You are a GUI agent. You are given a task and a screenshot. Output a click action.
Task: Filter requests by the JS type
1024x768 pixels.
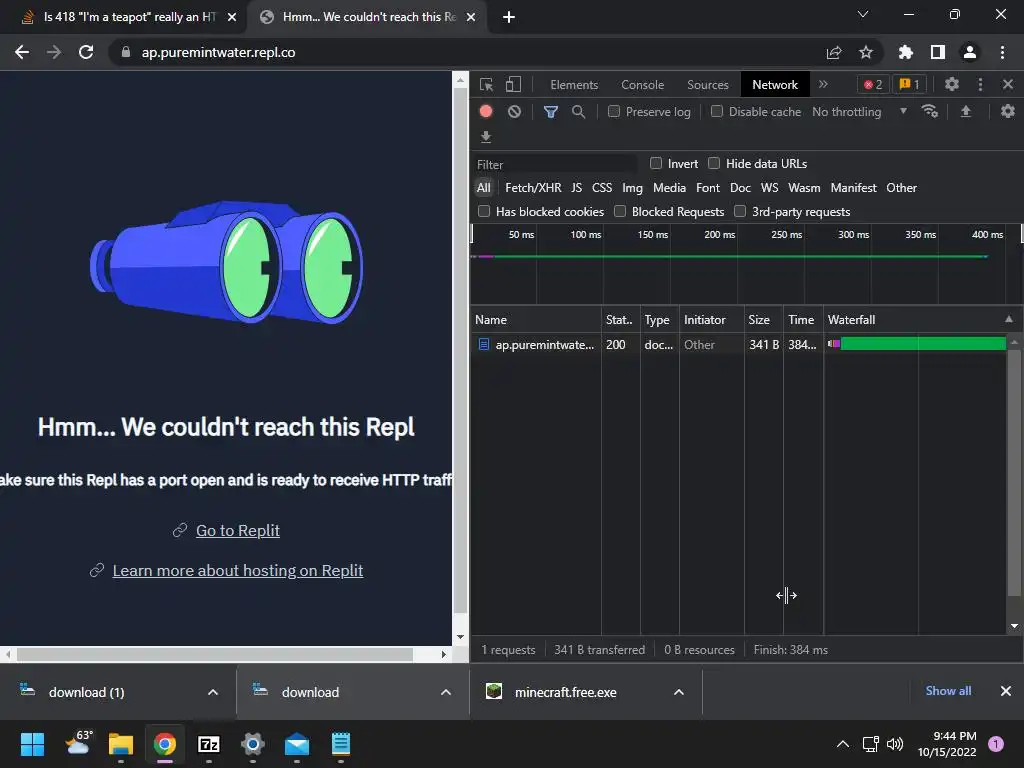point(577,188)
